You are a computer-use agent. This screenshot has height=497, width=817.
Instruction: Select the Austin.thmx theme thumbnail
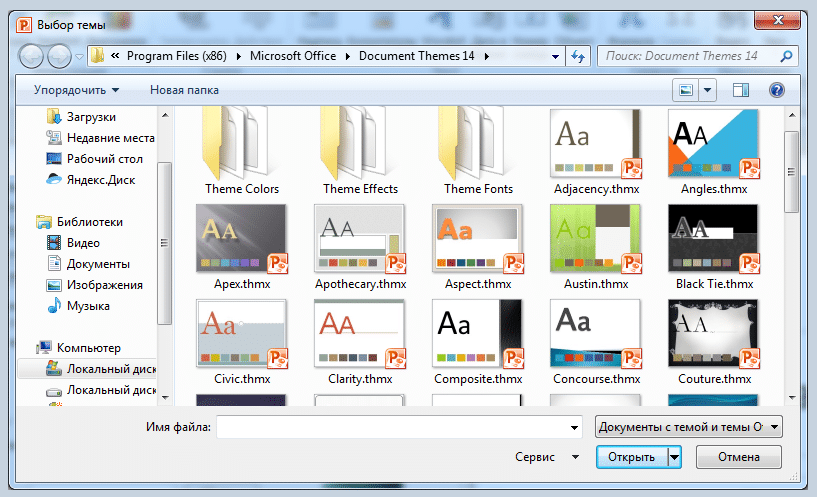596,239
